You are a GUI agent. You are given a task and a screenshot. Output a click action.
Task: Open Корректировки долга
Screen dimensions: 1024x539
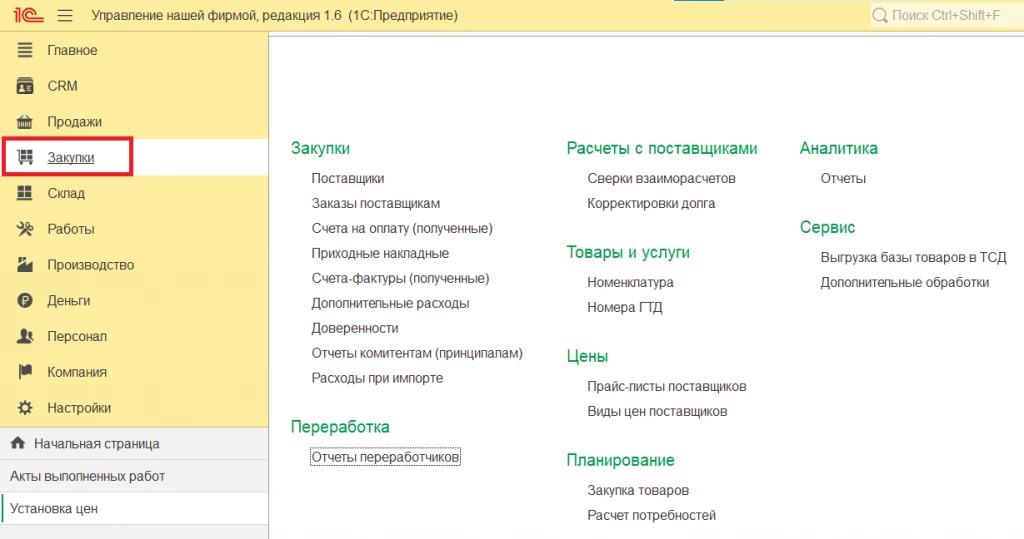click(651, 203)
